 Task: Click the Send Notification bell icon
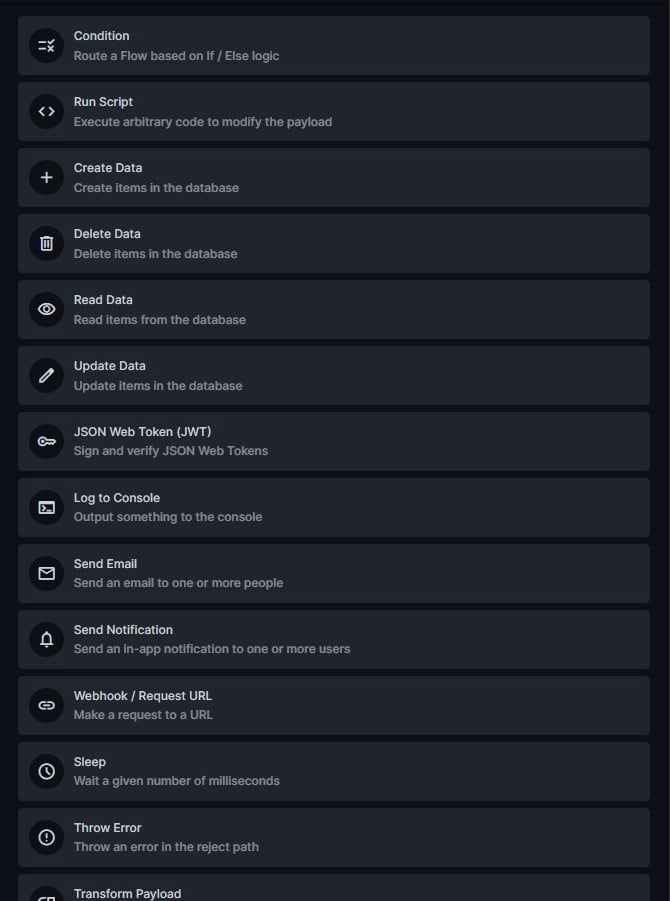click(46, 640)
